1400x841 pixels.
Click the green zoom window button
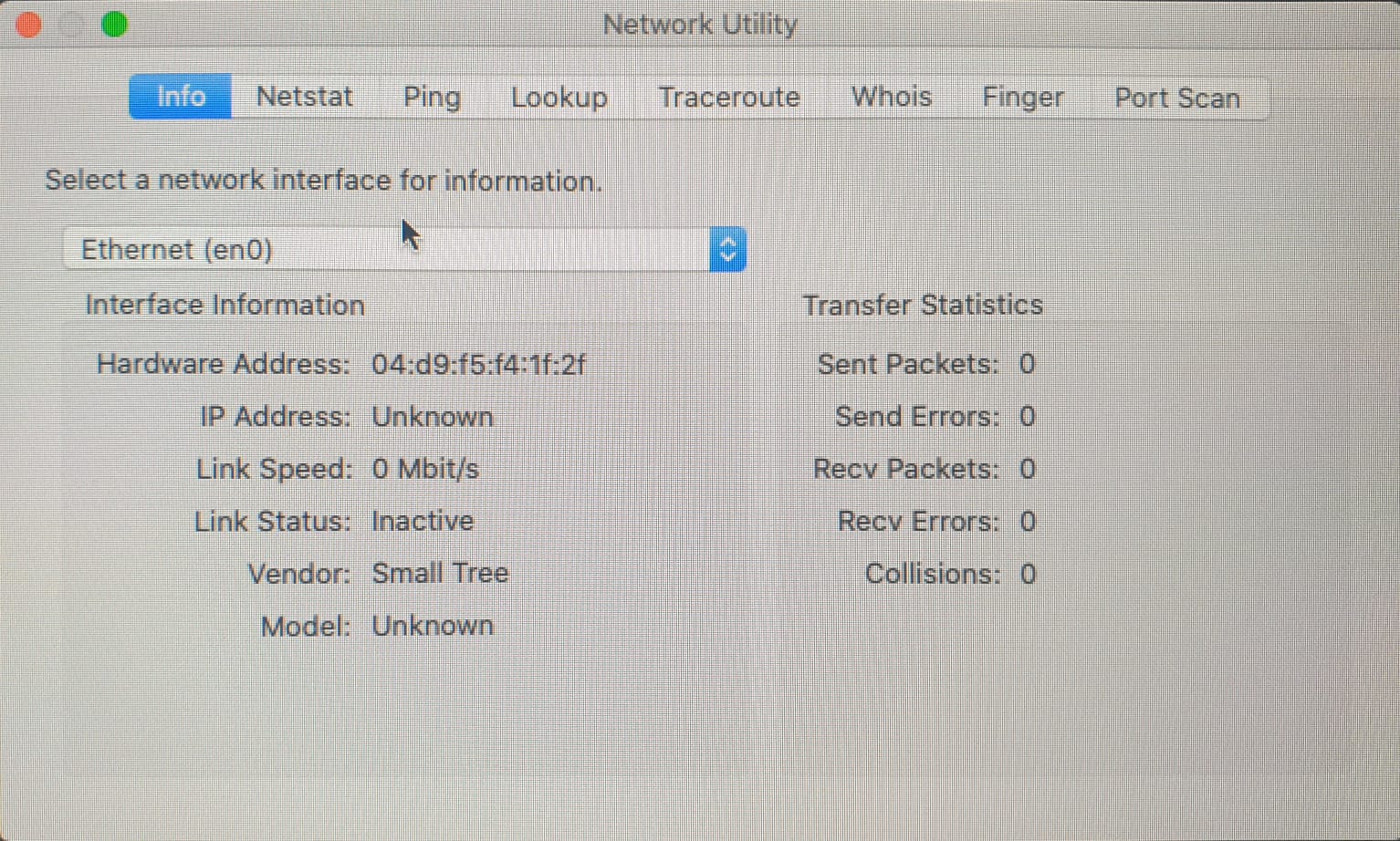click(x=114, y=25)
